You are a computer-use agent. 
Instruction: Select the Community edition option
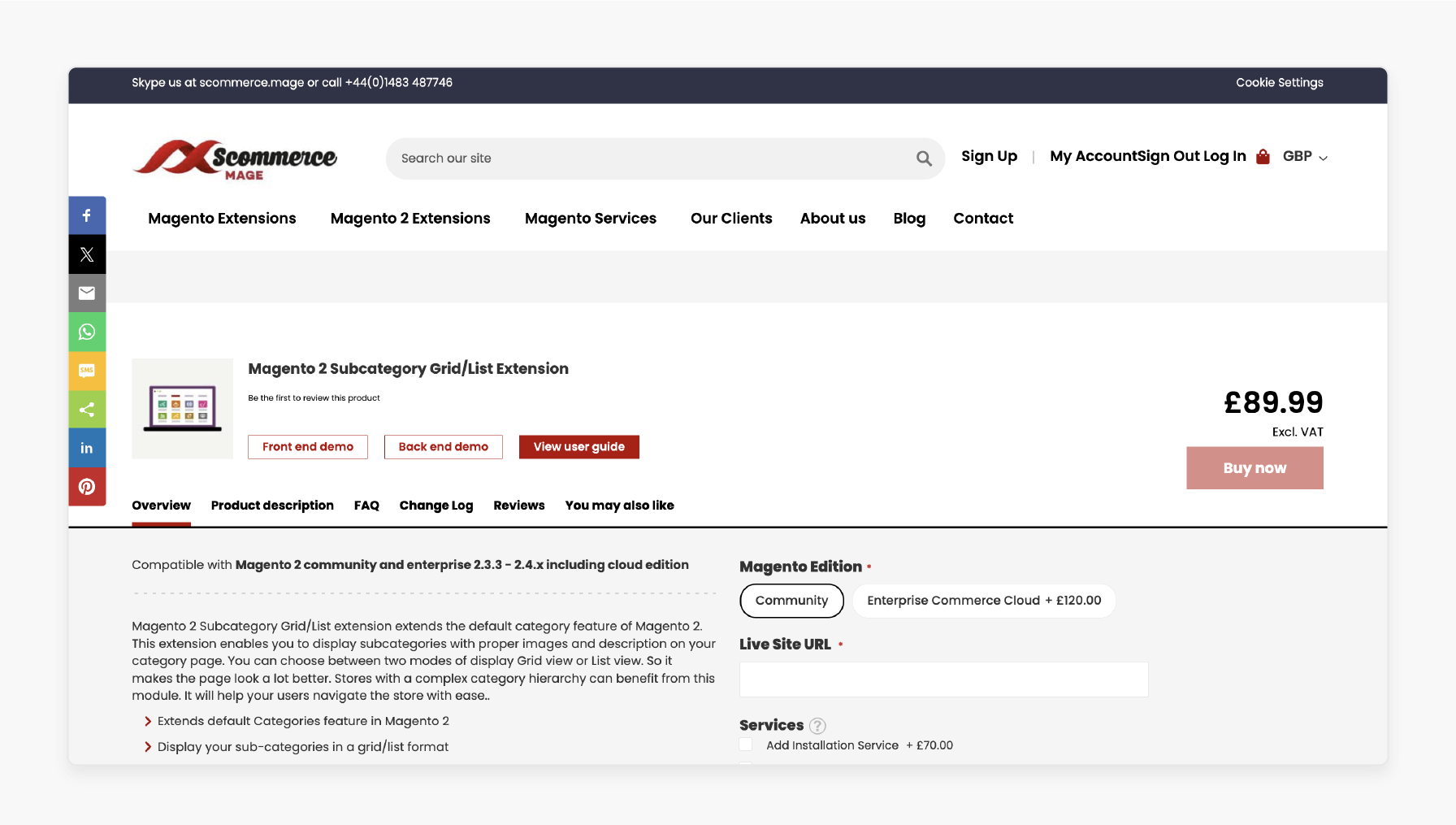[x=791, y=601]
